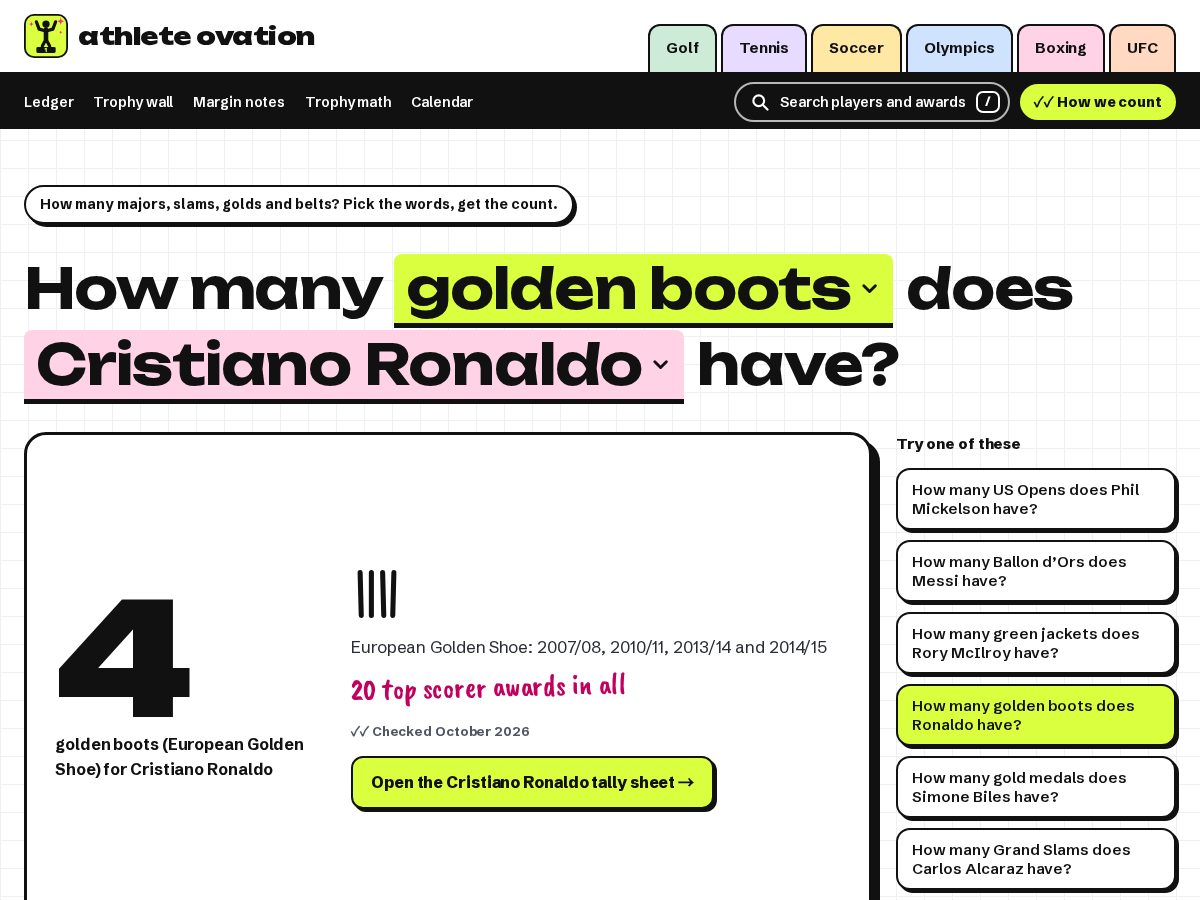Click the European Golden Shoe seasons line
The image size is (1200, 900).
click(589, 647)
